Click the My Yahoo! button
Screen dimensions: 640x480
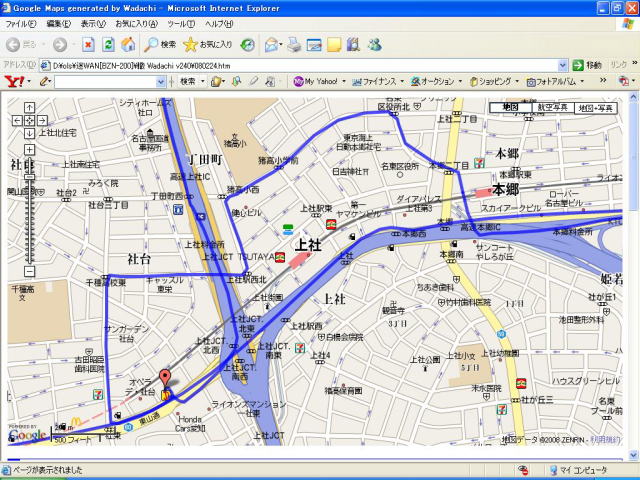(316, 81)
